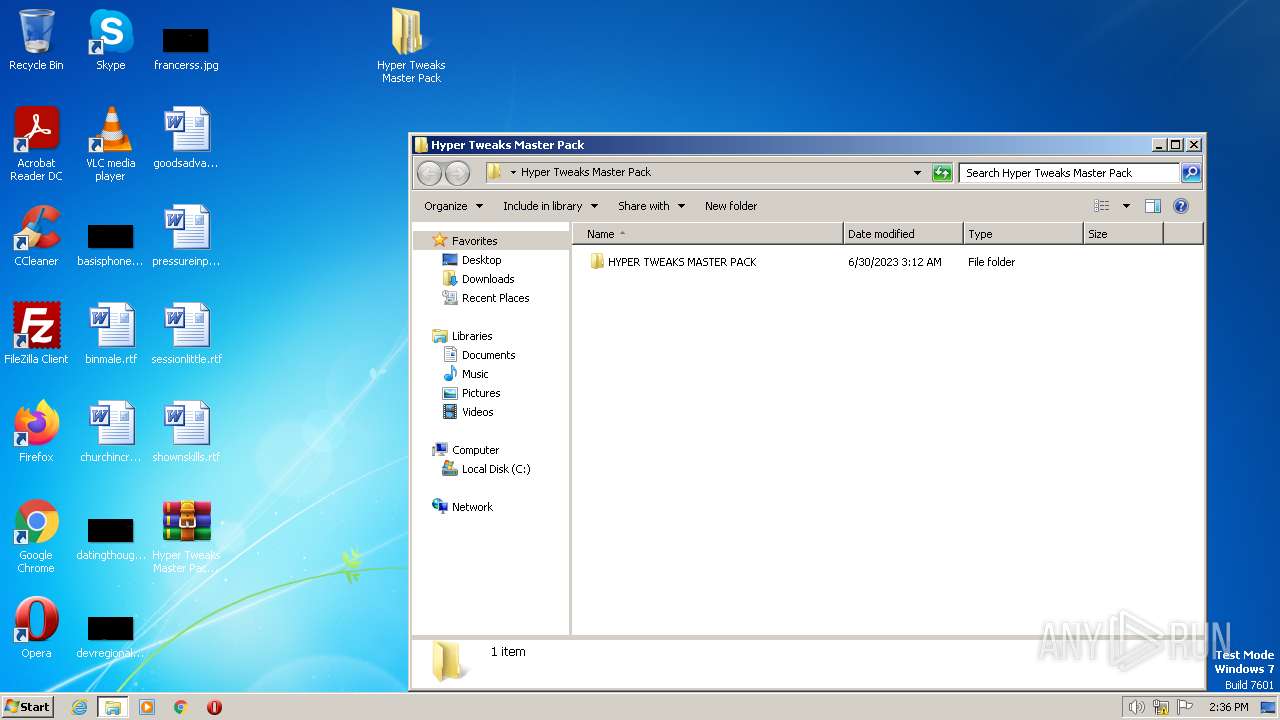Launch Opera from the desktop

click(x=36, y=628)
